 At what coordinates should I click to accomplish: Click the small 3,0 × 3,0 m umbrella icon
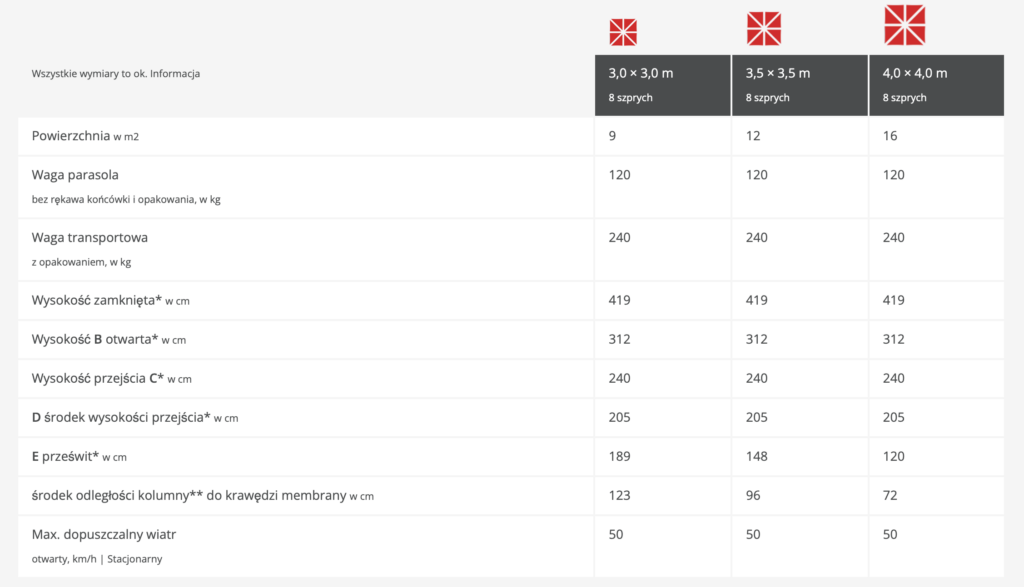click(x=623, y=32)
